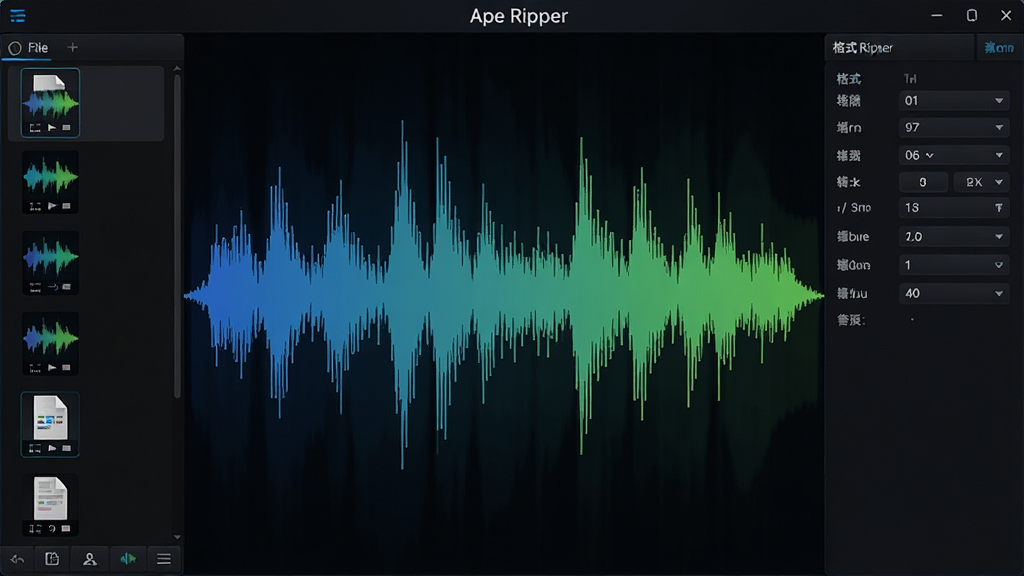This screenshot has height=576, width=1024.
Task: Click the frame icon on the colored-image document thumbnail
Action: point(35,448)
